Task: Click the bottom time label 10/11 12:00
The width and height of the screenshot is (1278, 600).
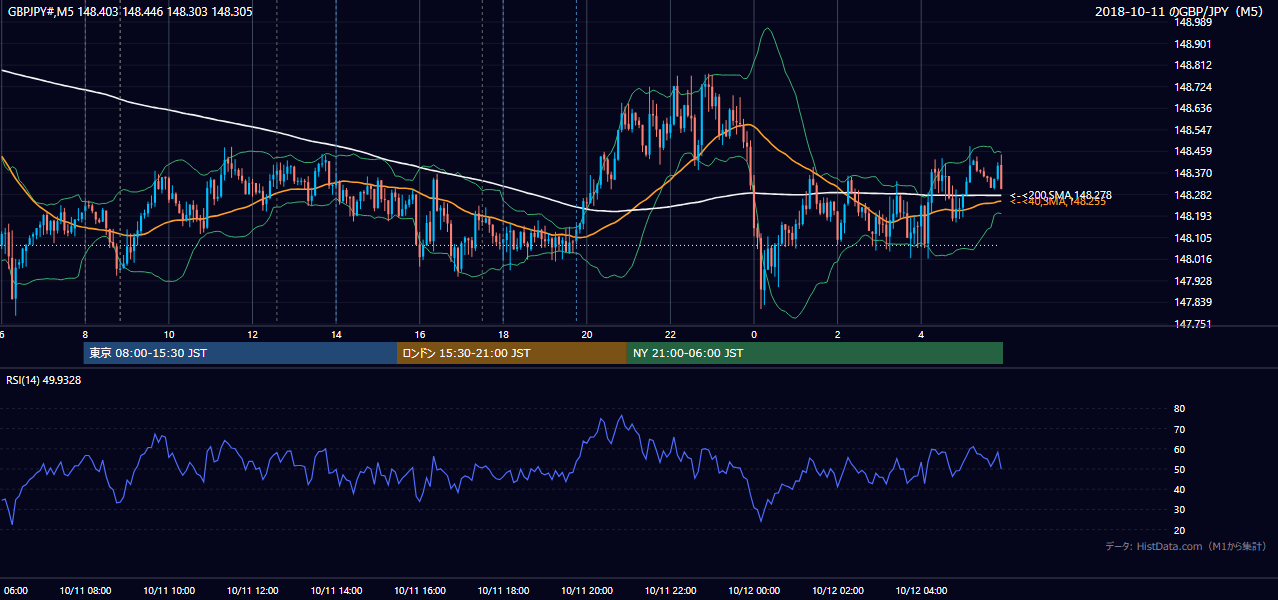Action: (x=253, y=591)
